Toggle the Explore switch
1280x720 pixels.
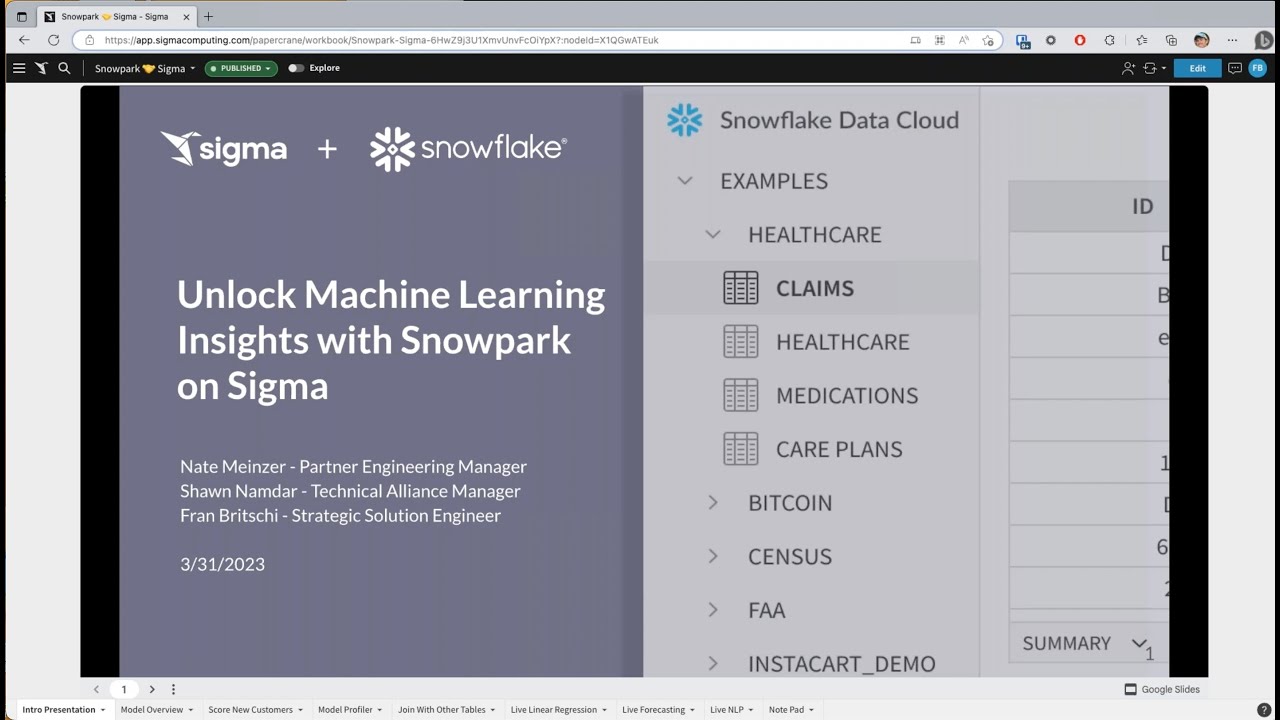point(296,68)
